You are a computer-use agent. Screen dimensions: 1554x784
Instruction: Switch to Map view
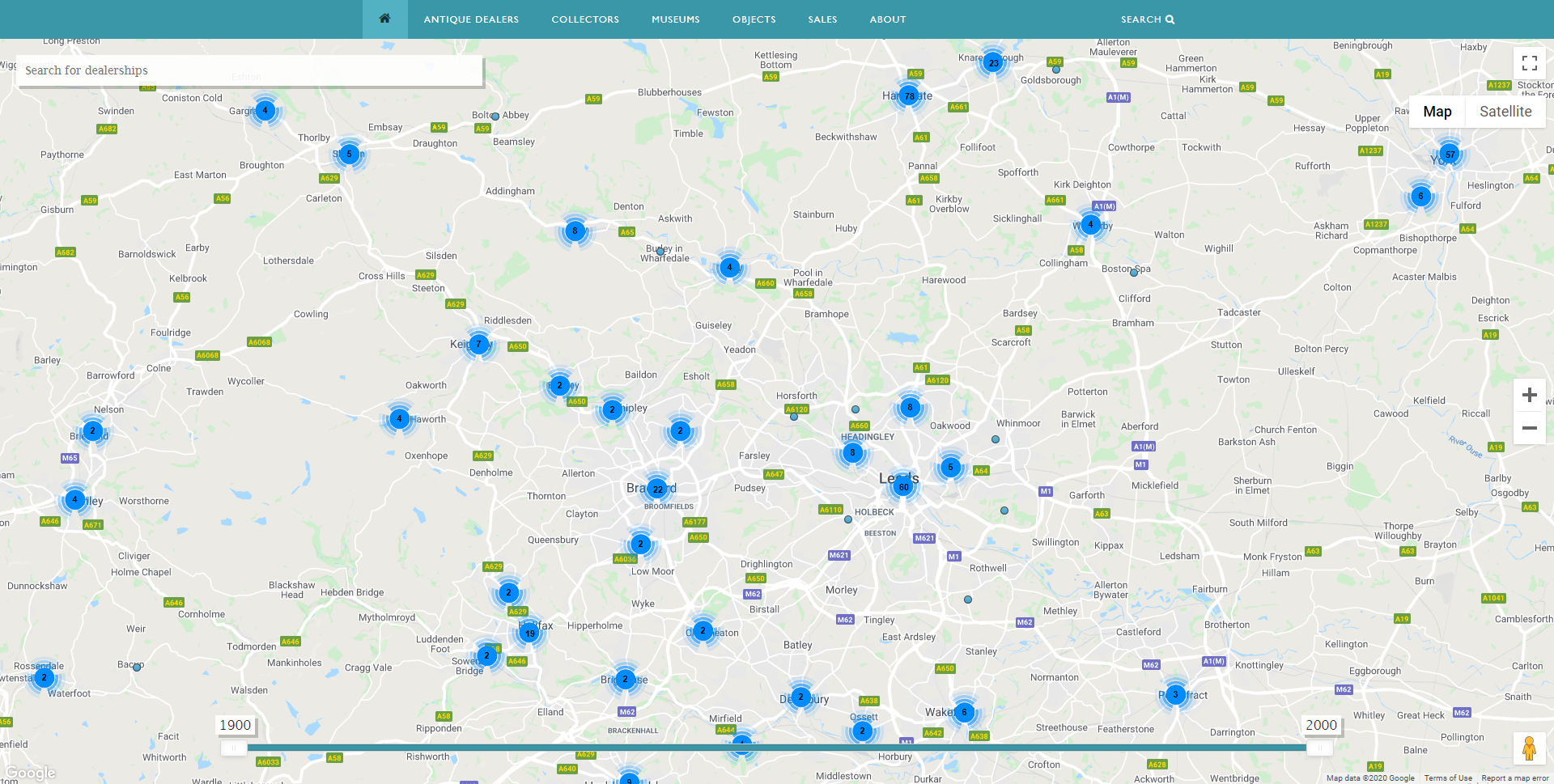pos(1437,112)
